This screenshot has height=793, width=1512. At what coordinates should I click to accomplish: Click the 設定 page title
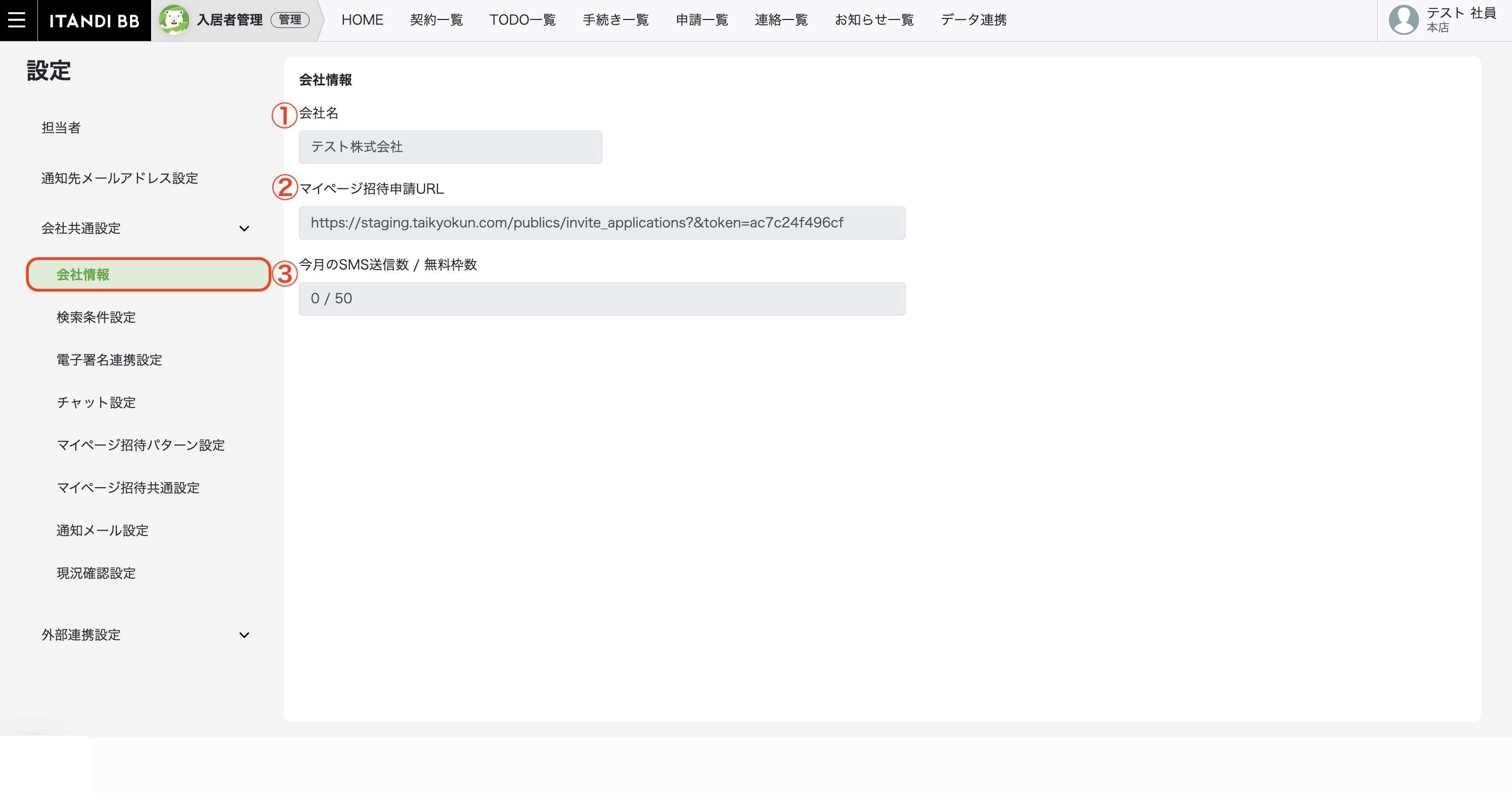point(49,71)
